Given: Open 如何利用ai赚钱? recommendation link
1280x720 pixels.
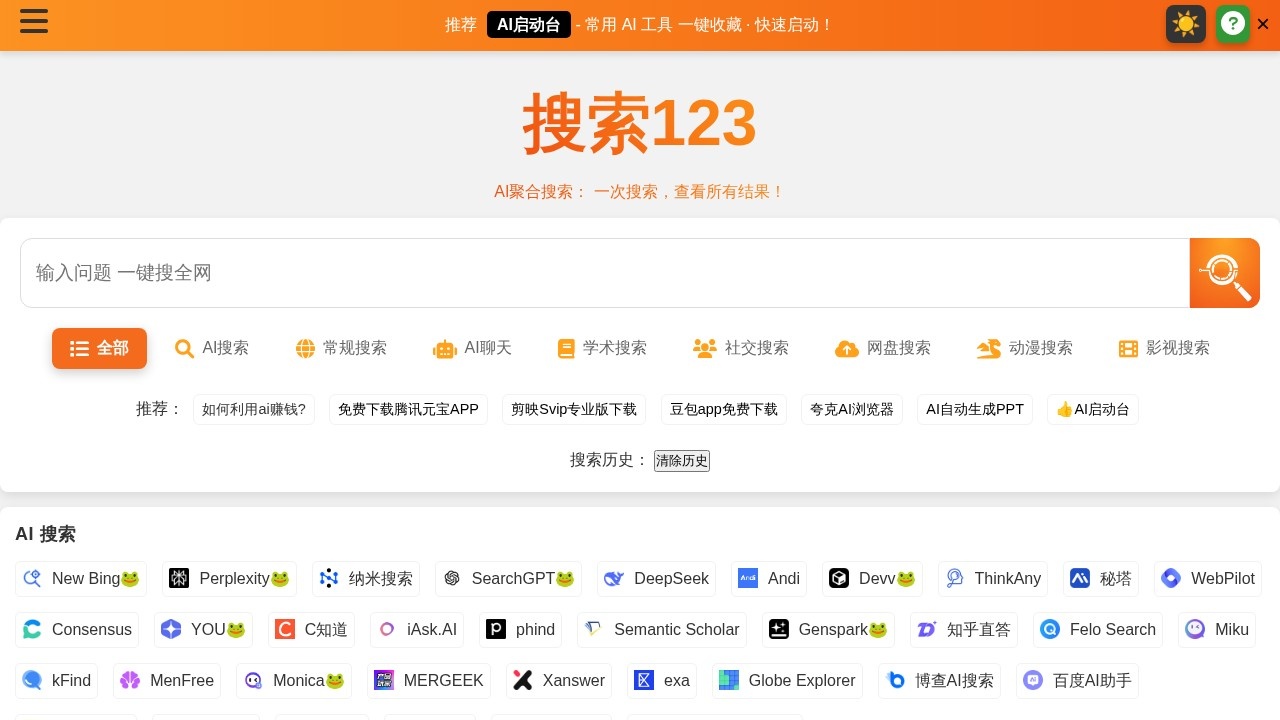Looking at the screenshot, I should [x=254, y=409].
